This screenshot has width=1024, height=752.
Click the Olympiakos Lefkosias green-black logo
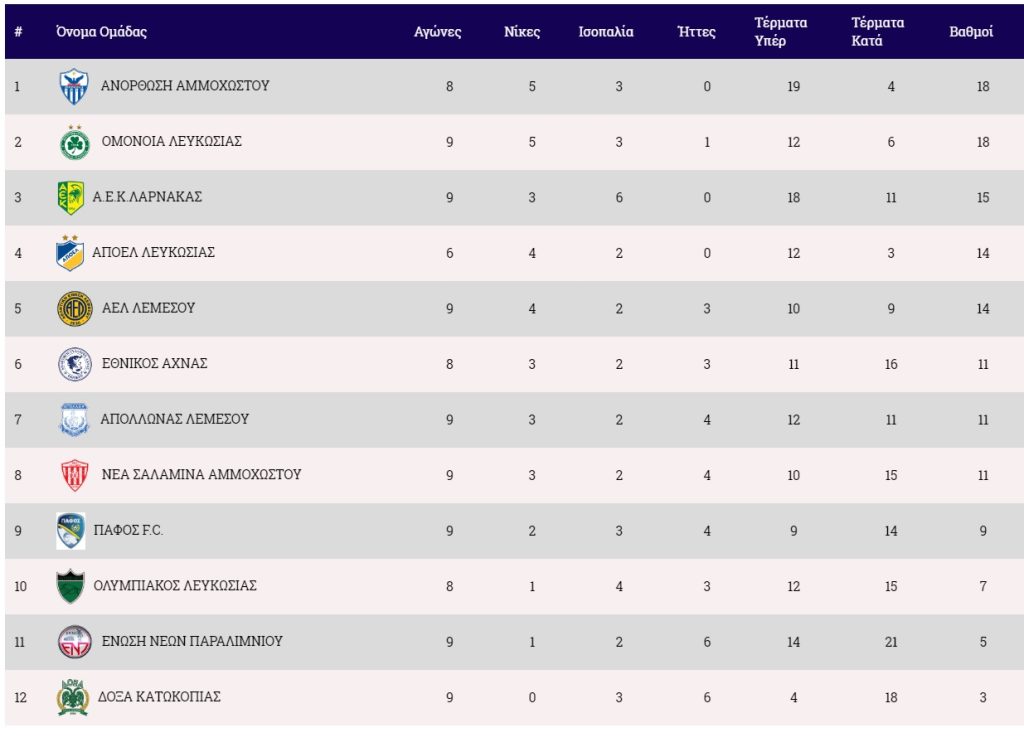70,586
